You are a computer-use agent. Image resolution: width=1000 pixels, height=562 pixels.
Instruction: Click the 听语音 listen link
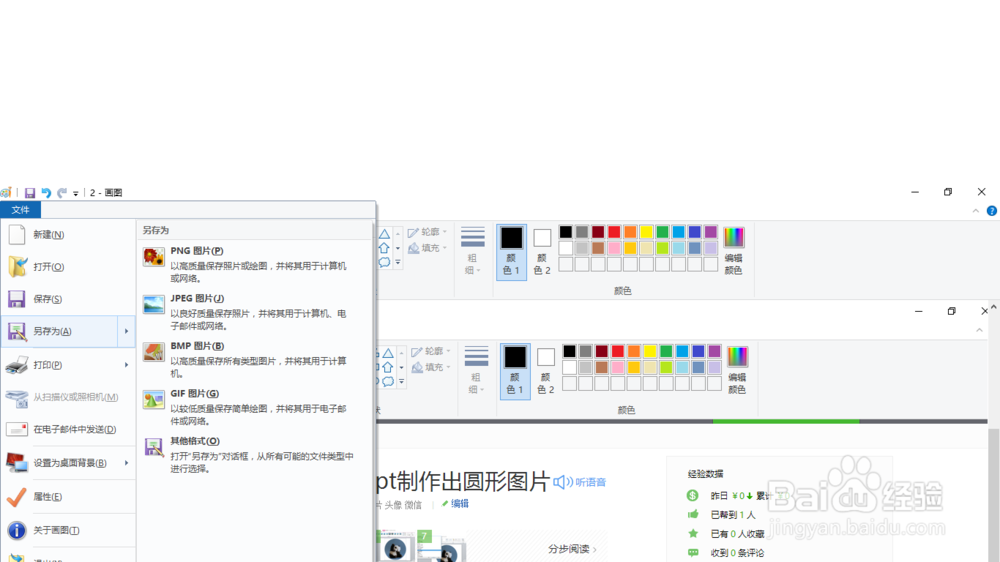(x=580, y=482)
